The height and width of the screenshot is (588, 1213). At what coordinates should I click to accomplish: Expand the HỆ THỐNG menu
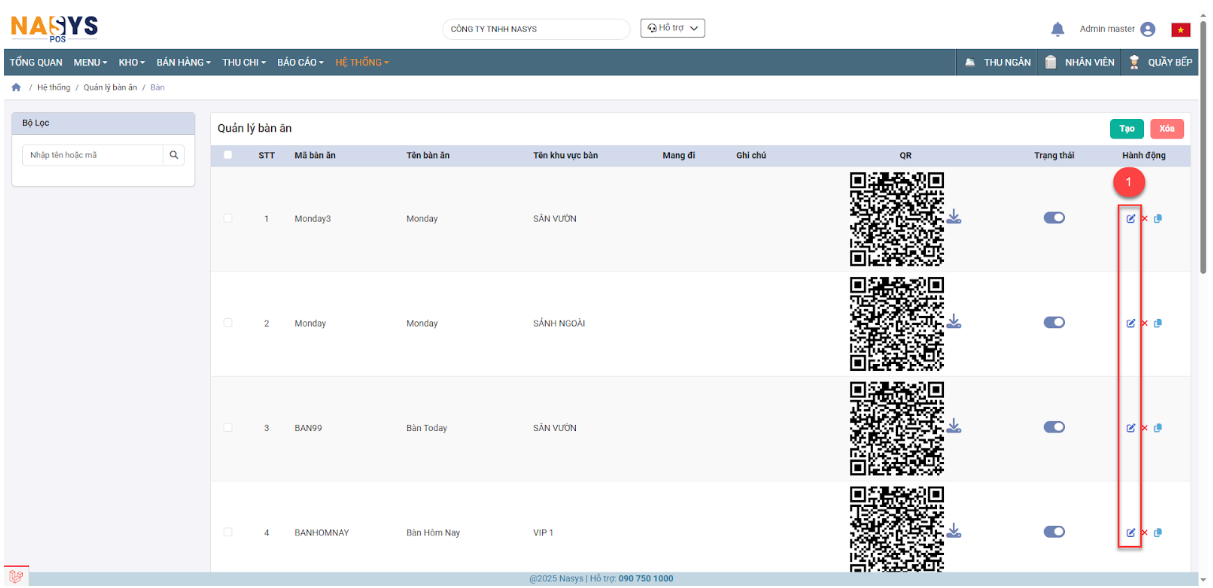(362, 62)
